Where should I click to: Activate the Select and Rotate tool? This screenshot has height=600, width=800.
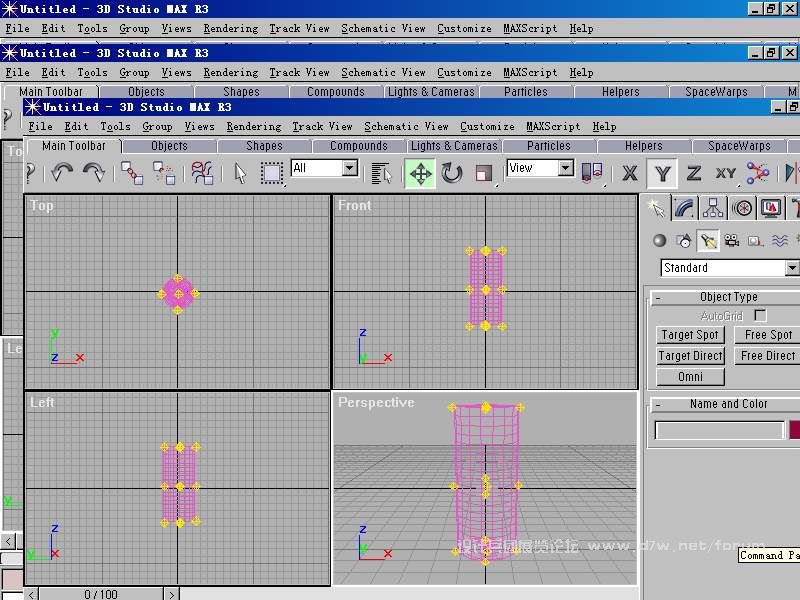(x=452, y=173)
